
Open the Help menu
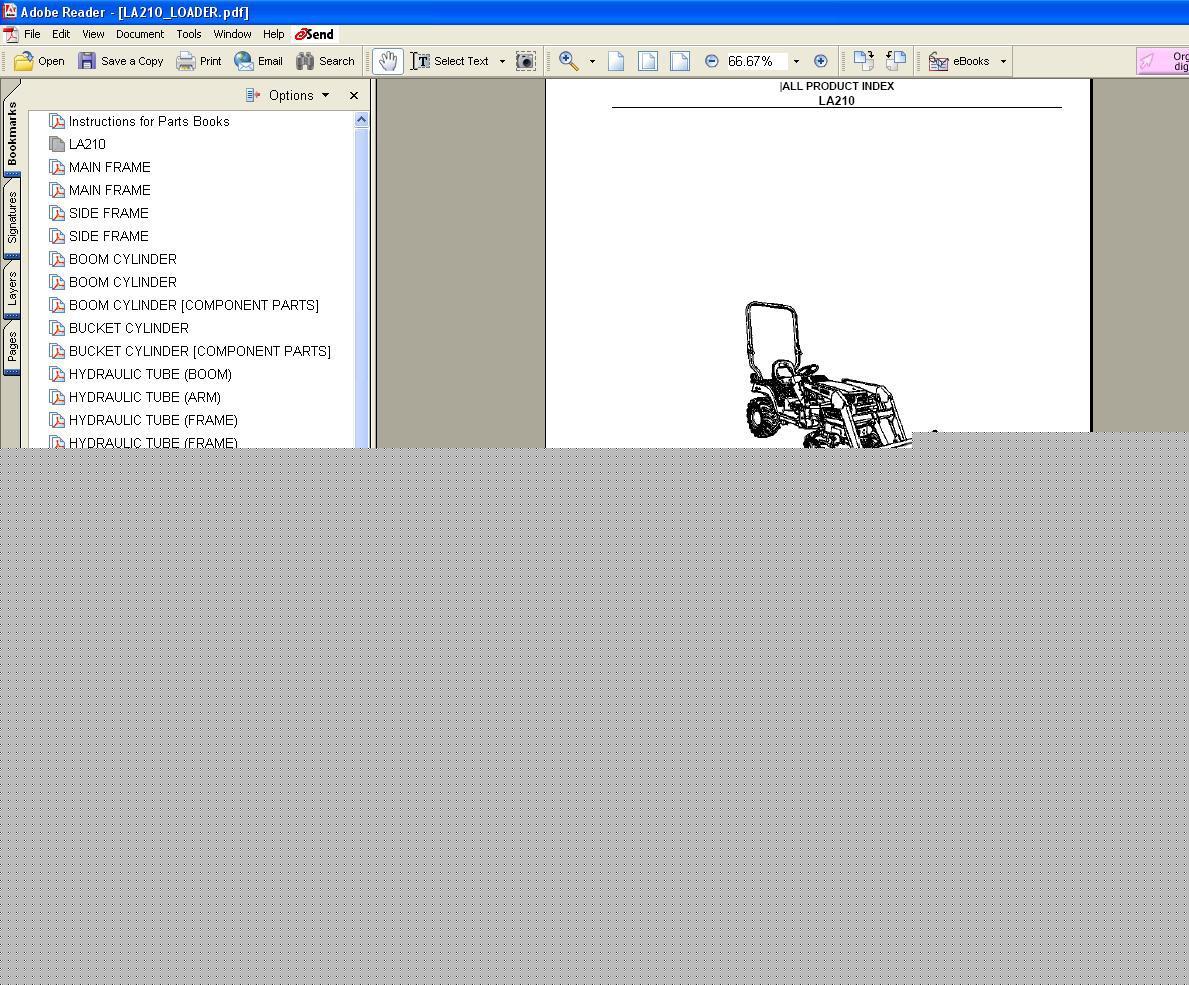(273, 34)
